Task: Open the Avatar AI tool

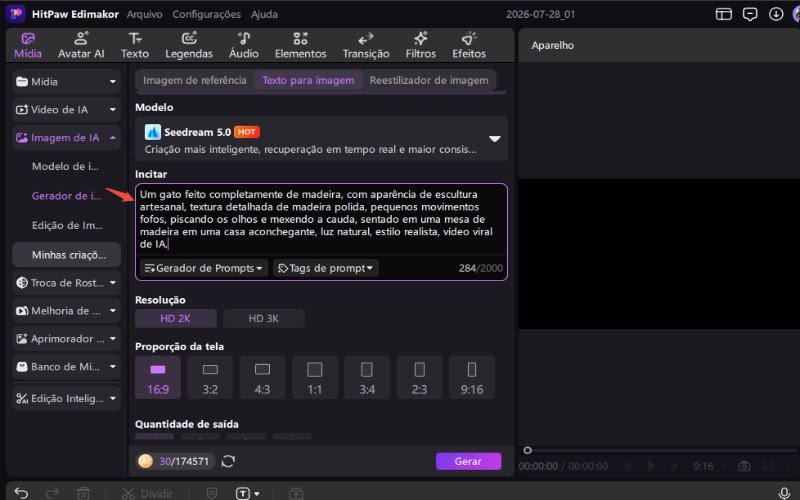Action: tap(81, 45)
